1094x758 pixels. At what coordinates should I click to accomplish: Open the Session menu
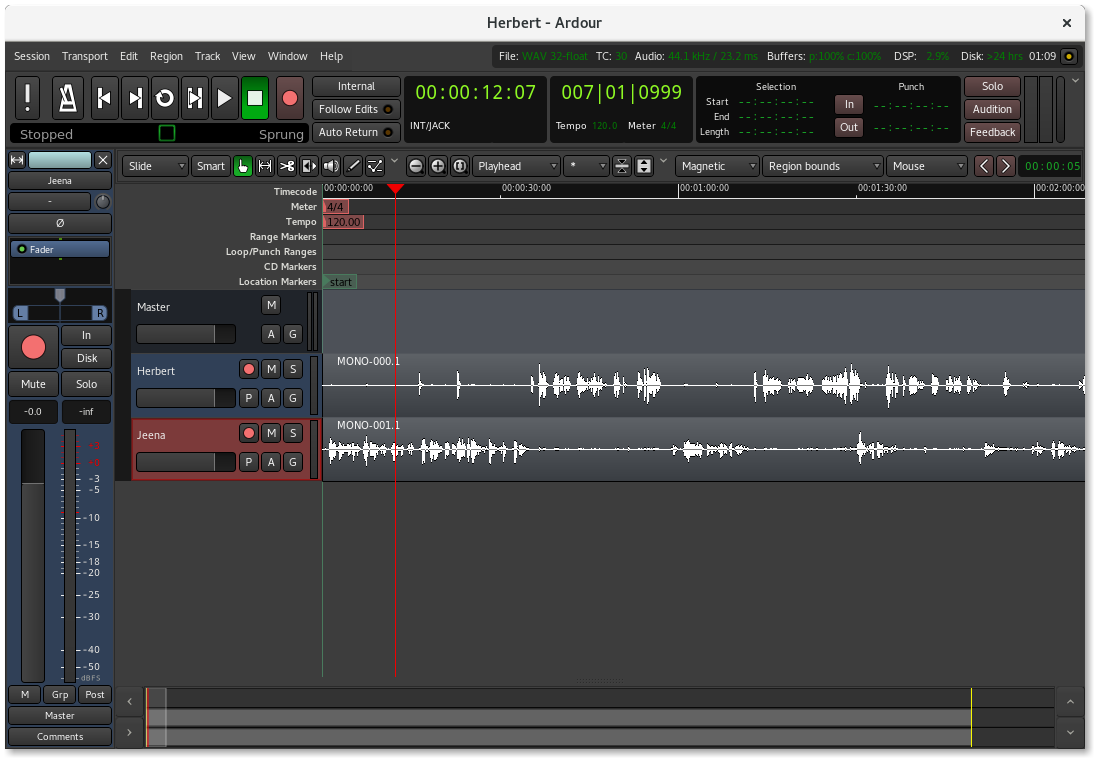click(x=32, y=56)
